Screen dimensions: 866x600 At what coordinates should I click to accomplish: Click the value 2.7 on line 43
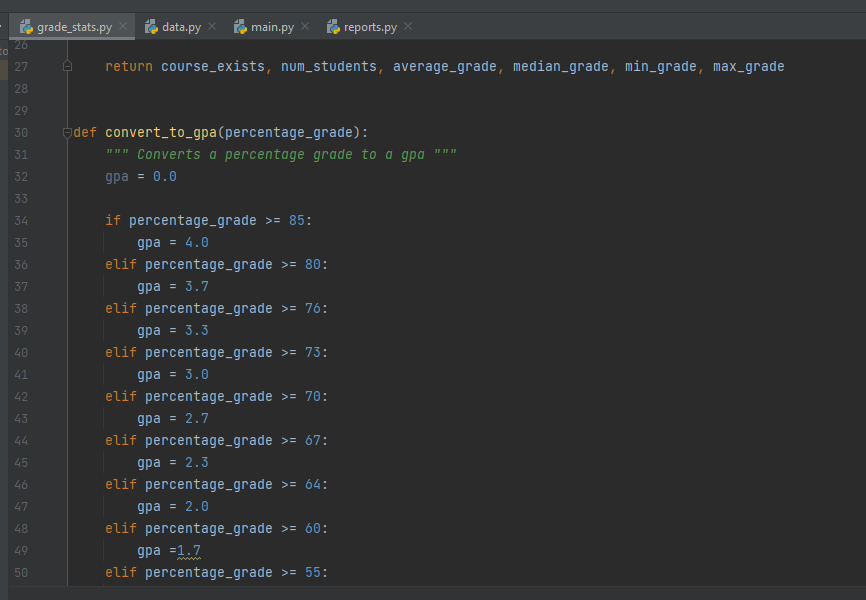point(197,419)
